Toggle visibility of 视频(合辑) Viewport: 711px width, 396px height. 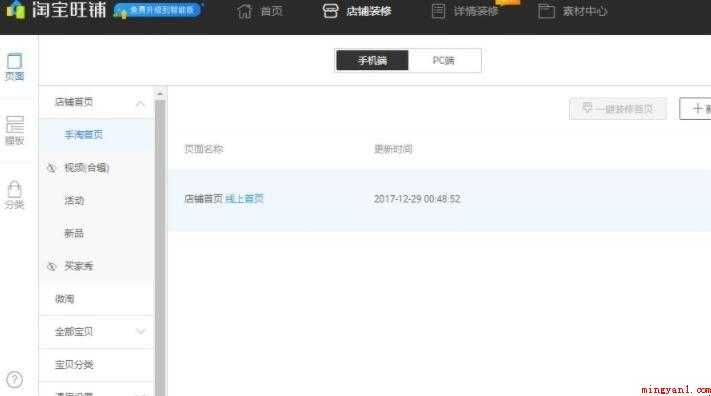coord(51,168)
